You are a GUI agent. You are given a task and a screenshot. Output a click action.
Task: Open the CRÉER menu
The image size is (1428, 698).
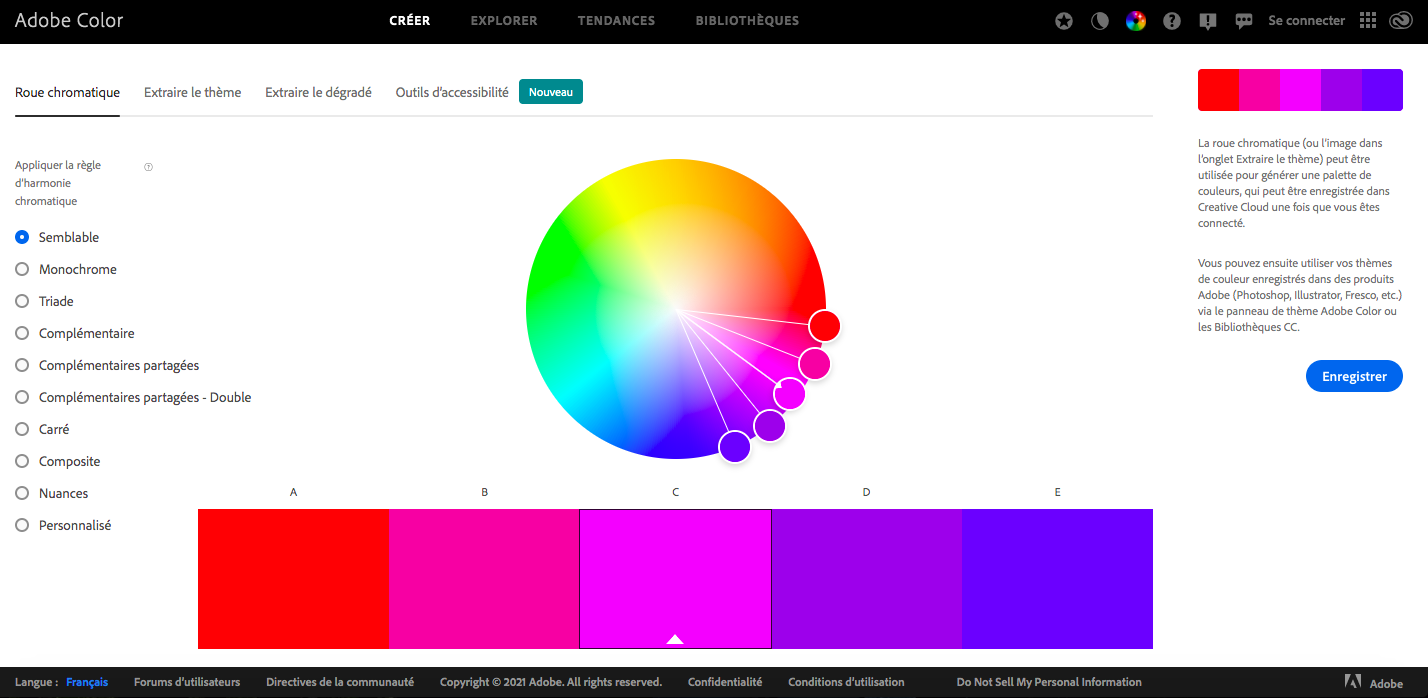click(410, 20)
